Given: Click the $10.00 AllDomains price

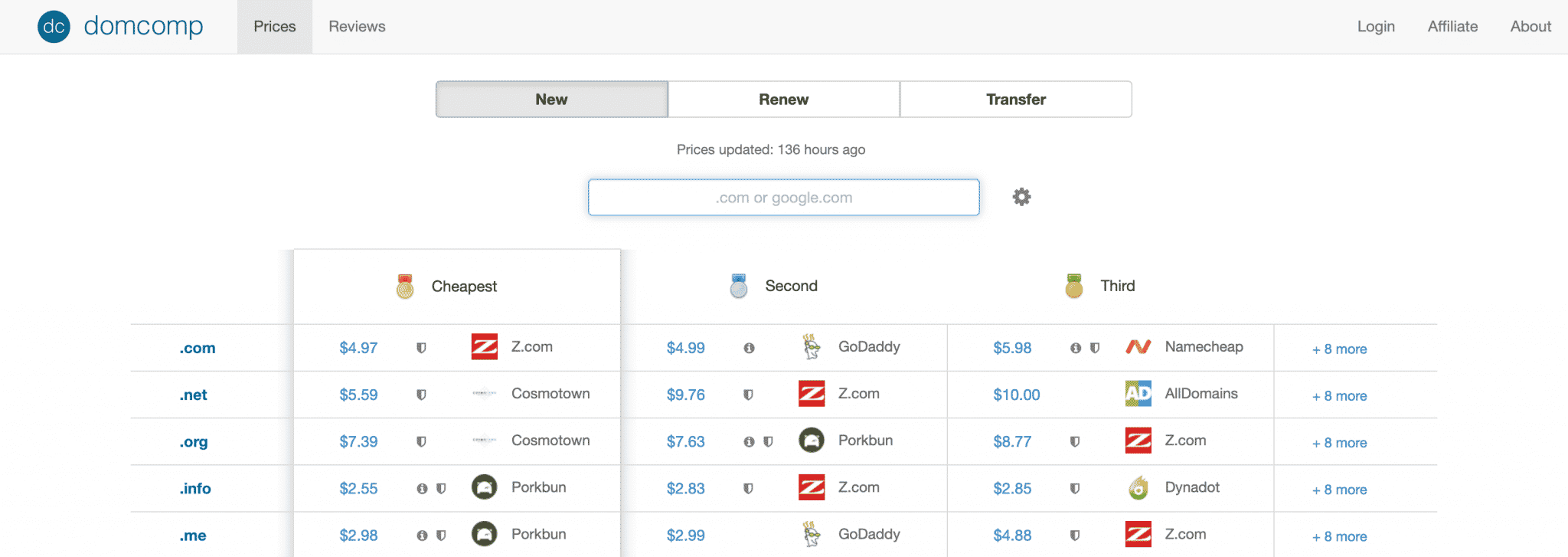Looking at the screenshot, I should pyautogui.click(x=1017, y=395).
